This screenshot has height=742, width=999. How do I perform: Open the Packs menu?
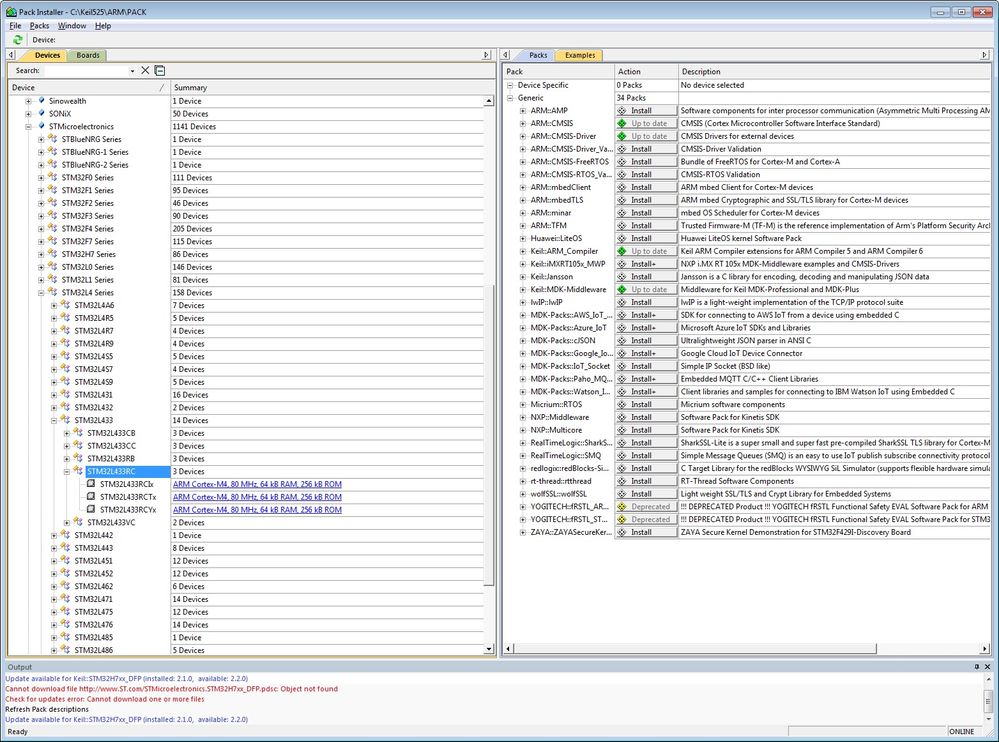point(40,25)
